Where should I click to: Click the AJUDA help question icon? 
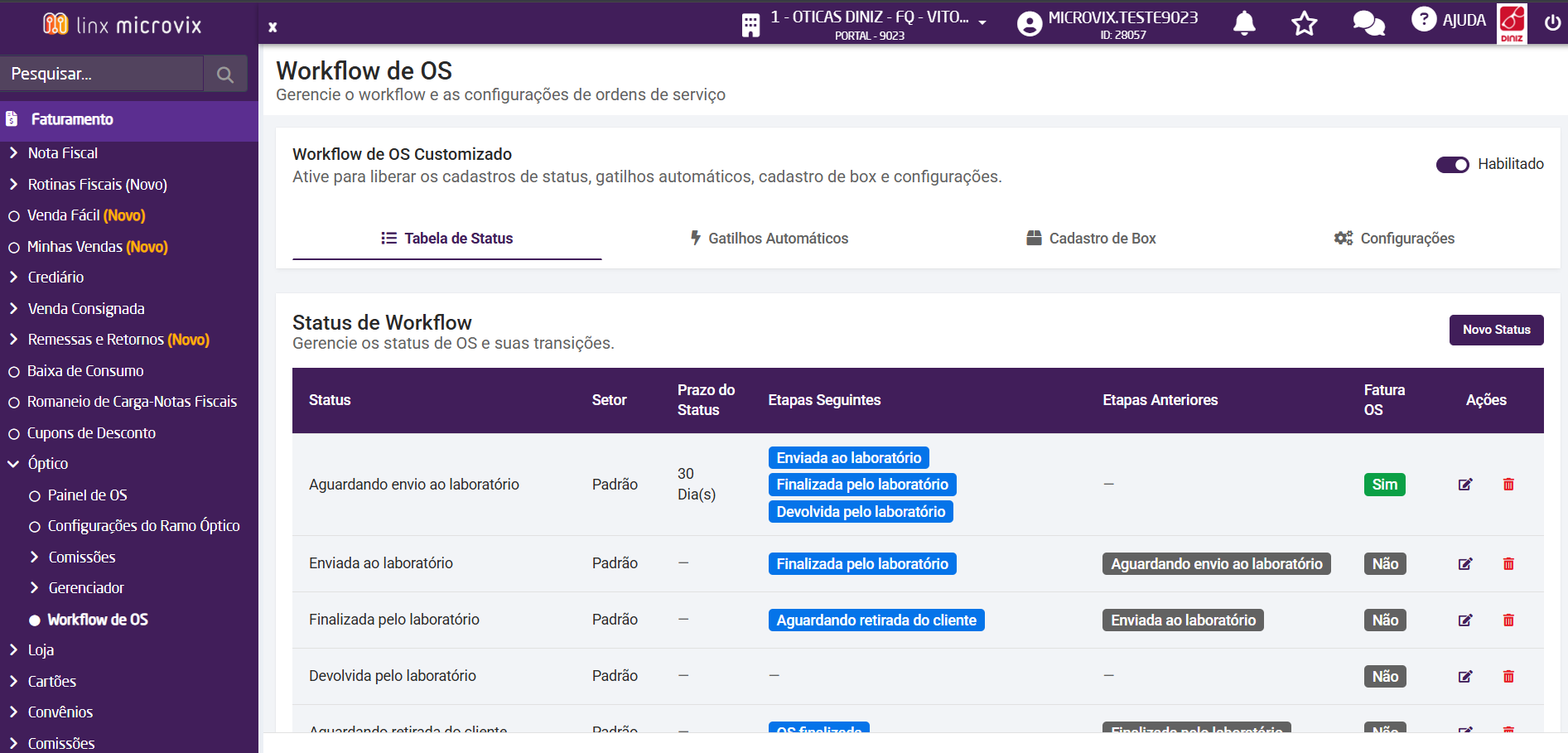pyautogui.click(x=1424, y=19)
